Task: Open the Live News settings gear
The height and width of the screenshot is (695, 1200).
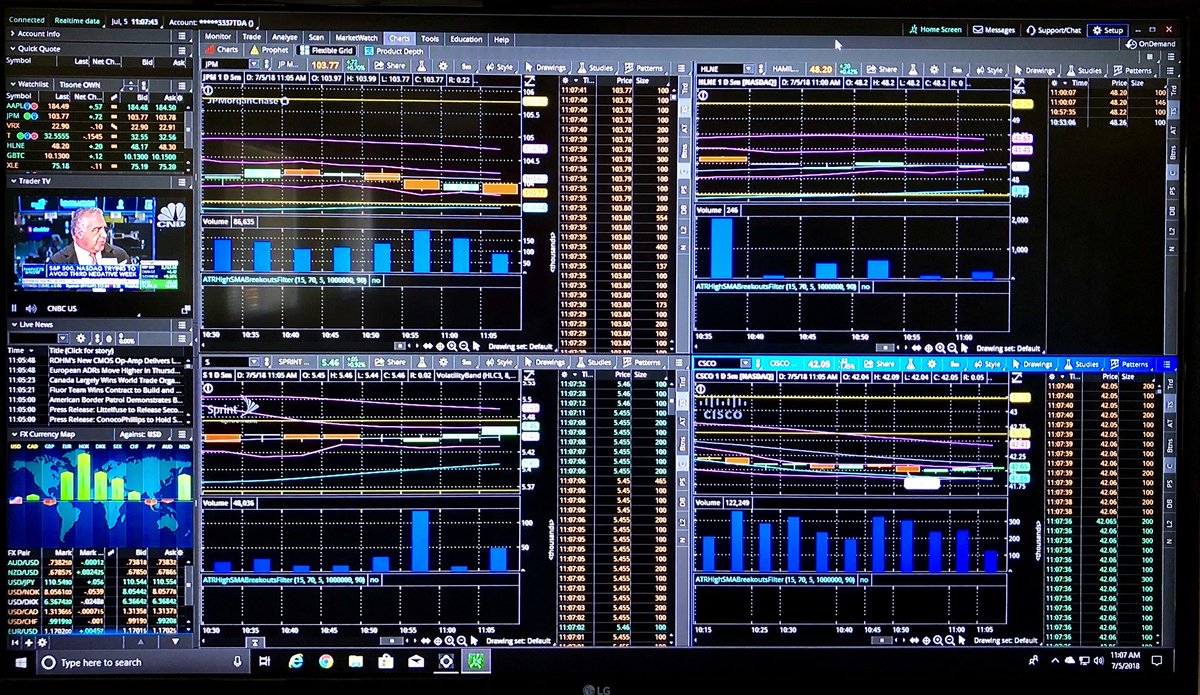Action: point(83,338)
